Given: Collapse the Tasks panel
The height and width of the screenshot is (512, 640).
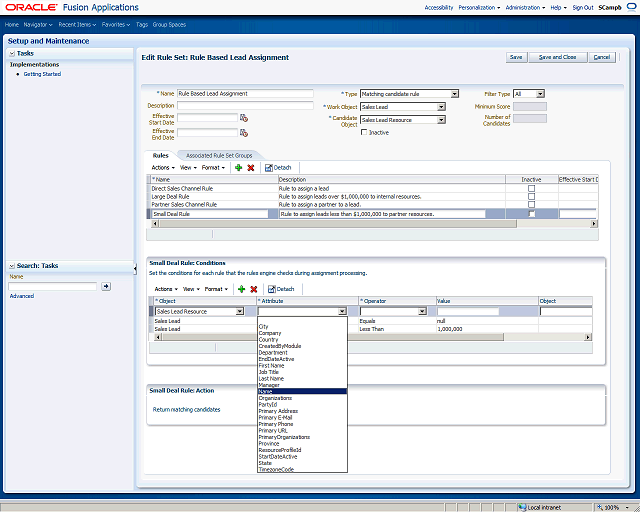Looking at the screenshot, I should (12, 53).
